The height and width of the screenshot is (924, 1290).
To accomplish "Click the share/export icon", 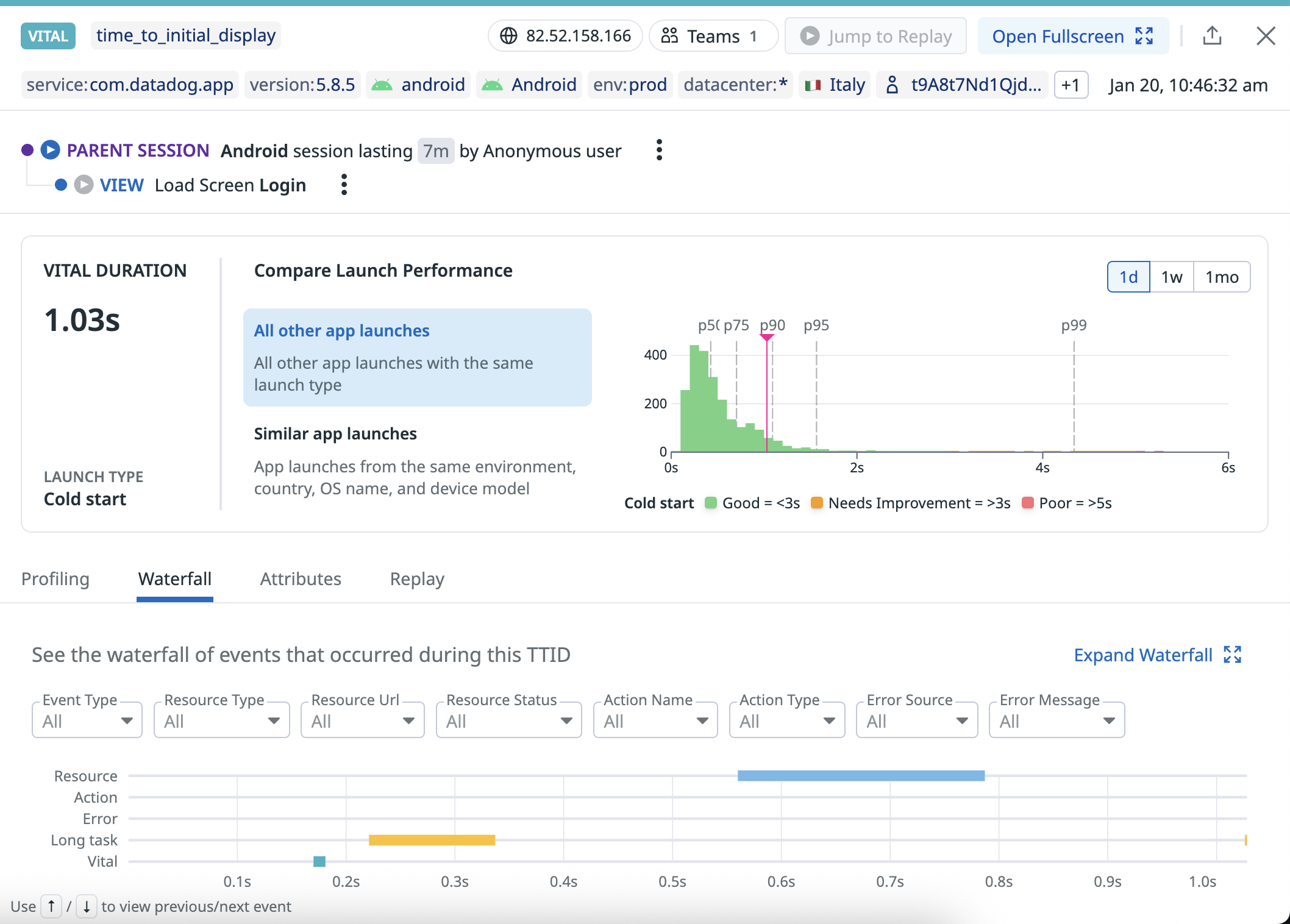I will tap(1212, 36).
